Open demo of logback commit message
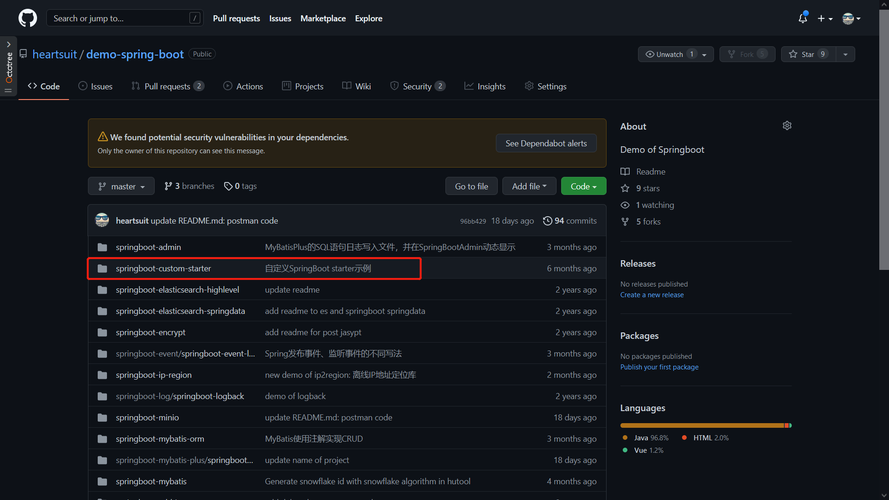889x500 pixels. coord(295,396)
